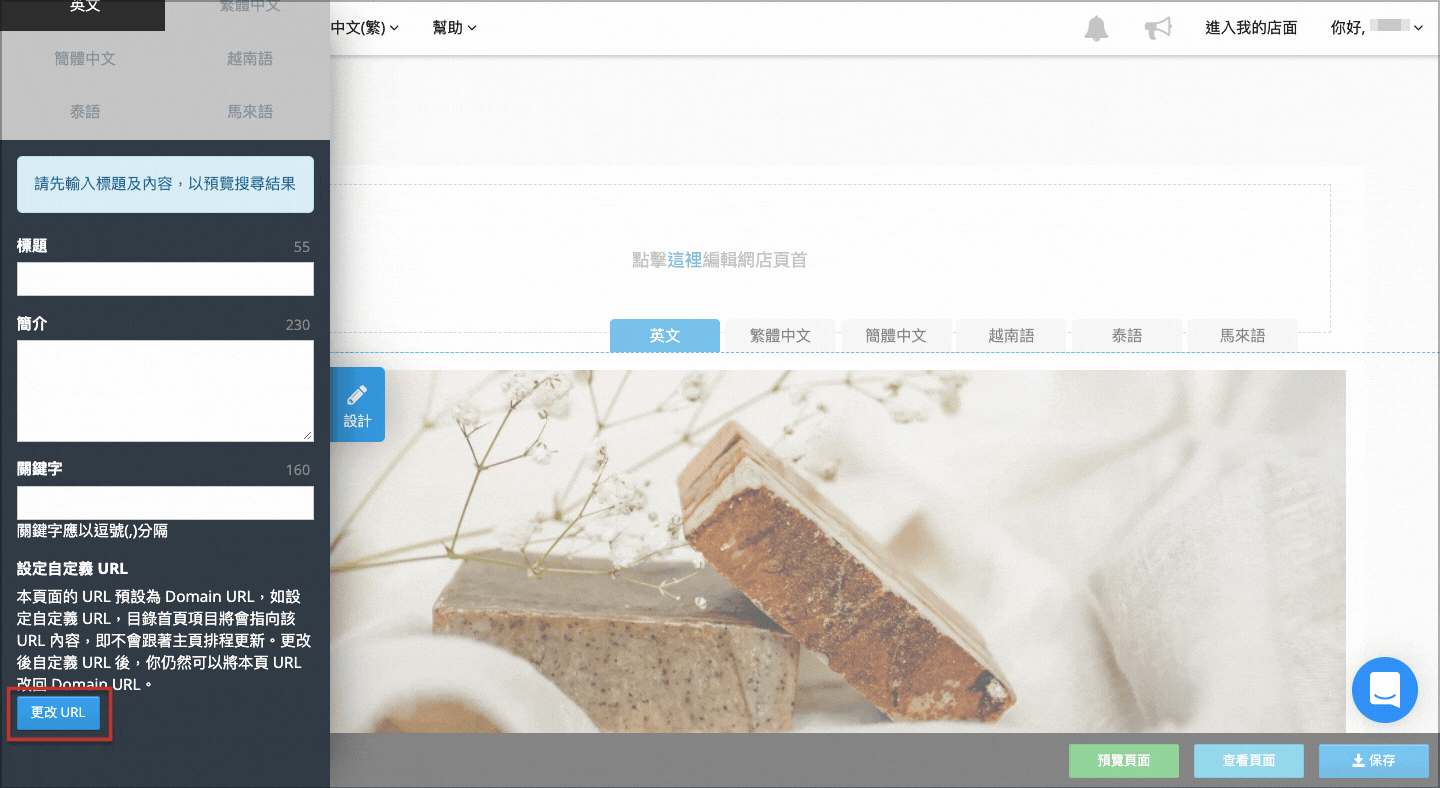Click the 查看頁面 view page button

(x=1248, y=760)
